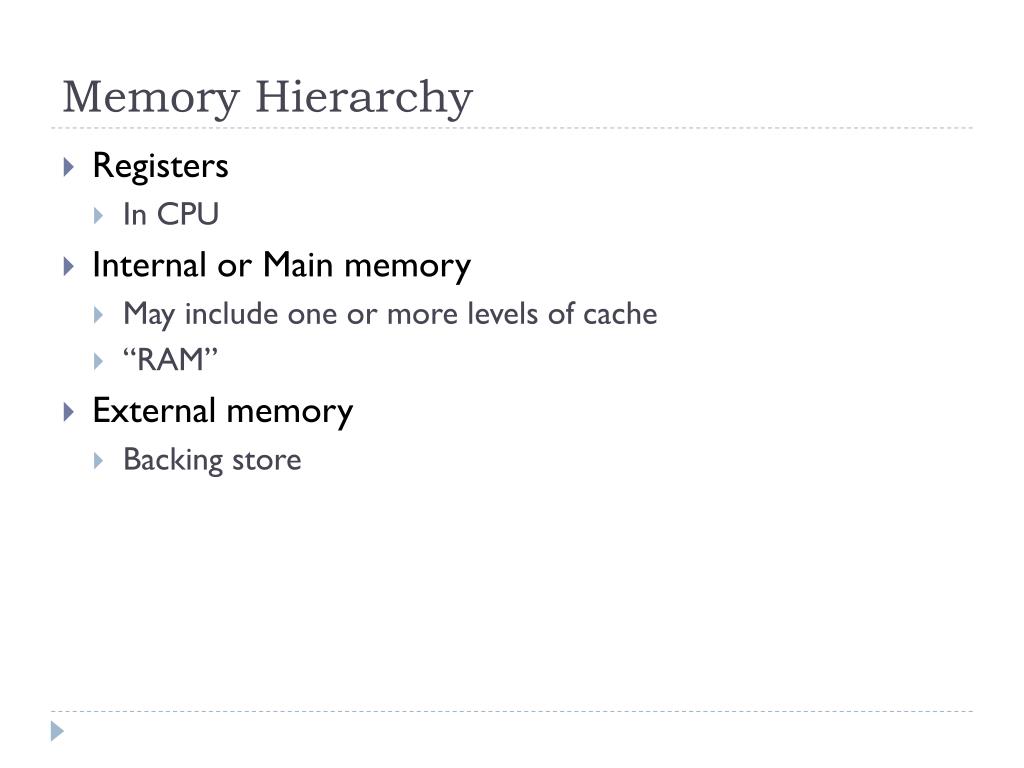Viewport: 1024px width, 768px height.
Task: Click the Backing store sub-item text
Action: (x=212, y=460)
